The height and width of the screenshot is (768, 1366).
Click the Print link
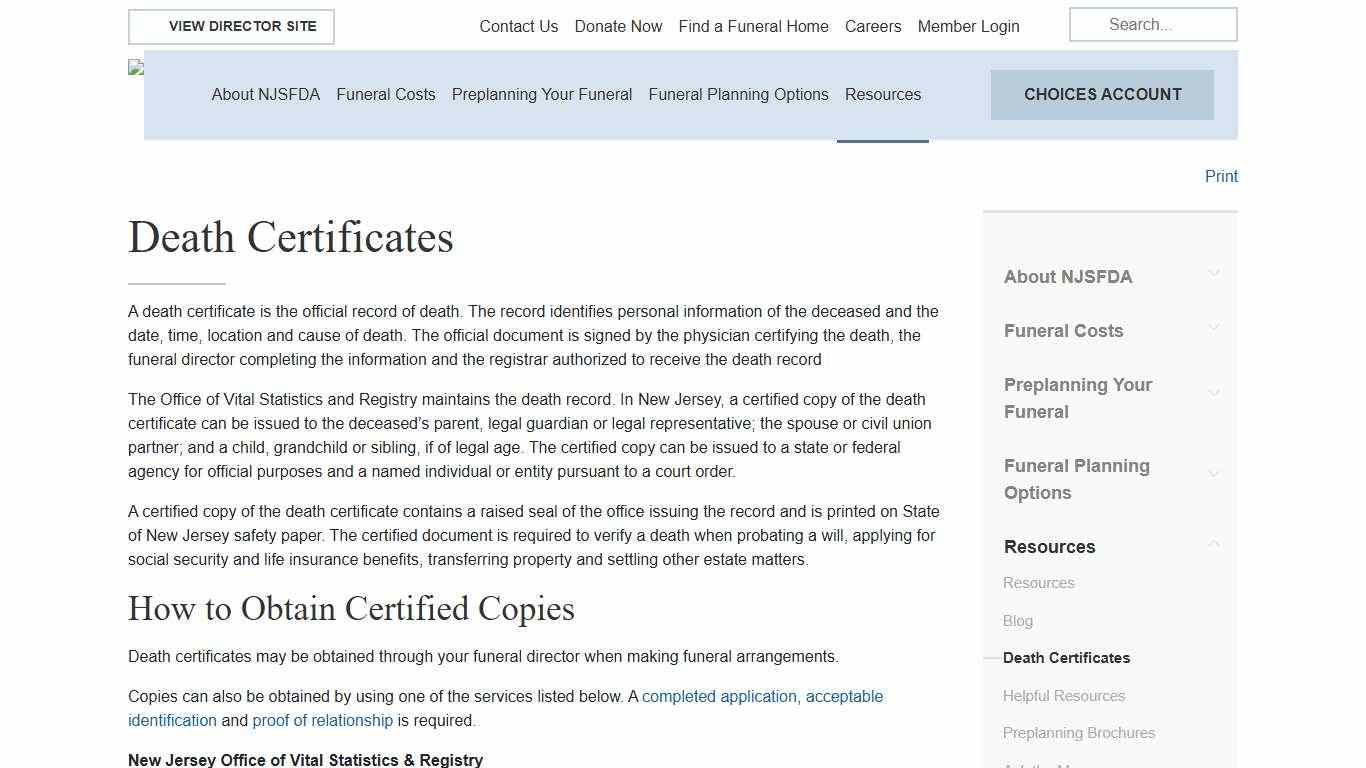point(1220,176)
